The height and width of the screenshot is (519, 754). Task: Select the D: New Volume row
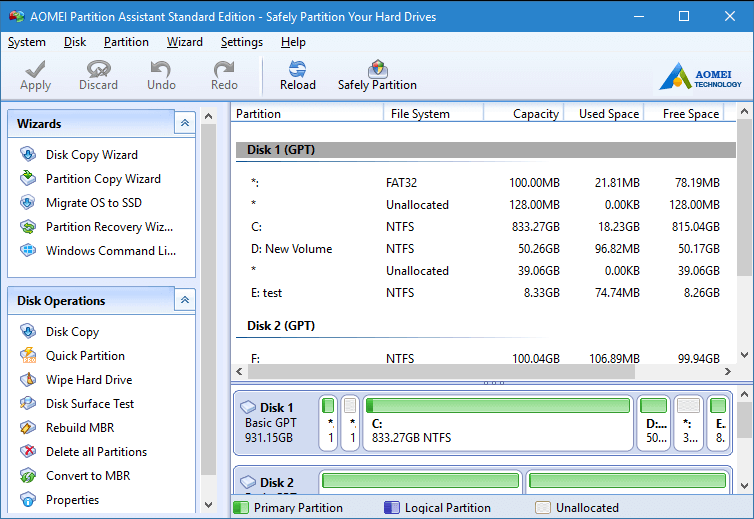(486, 249)
